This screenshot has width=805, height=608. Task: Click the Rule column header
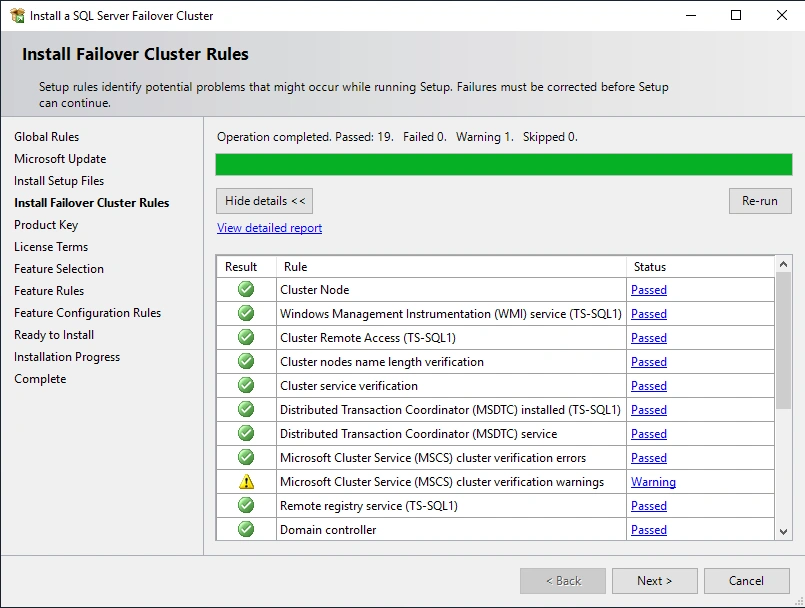(451, 267)
